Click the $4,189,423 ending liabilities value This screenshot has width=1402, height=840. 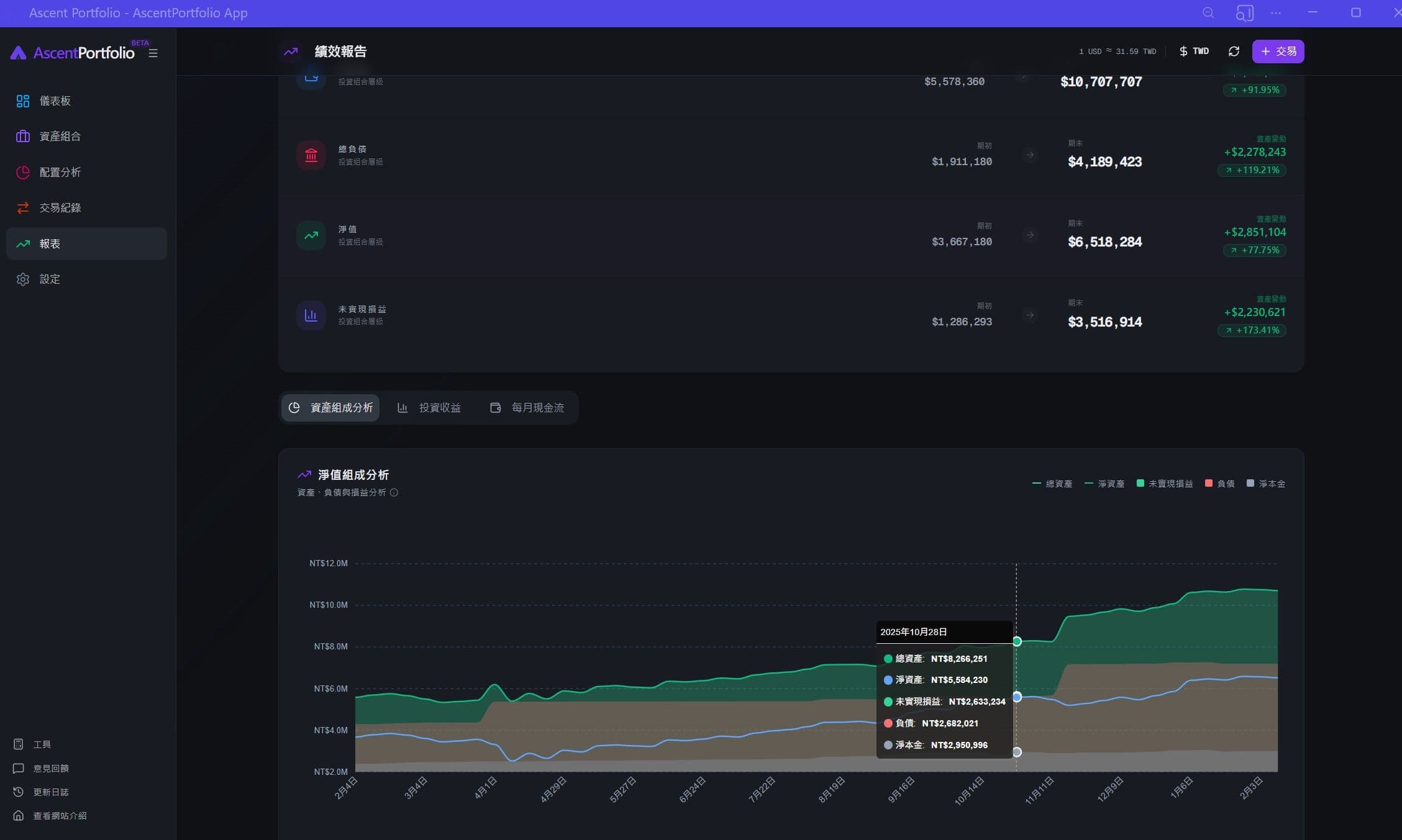[1104, 162]
